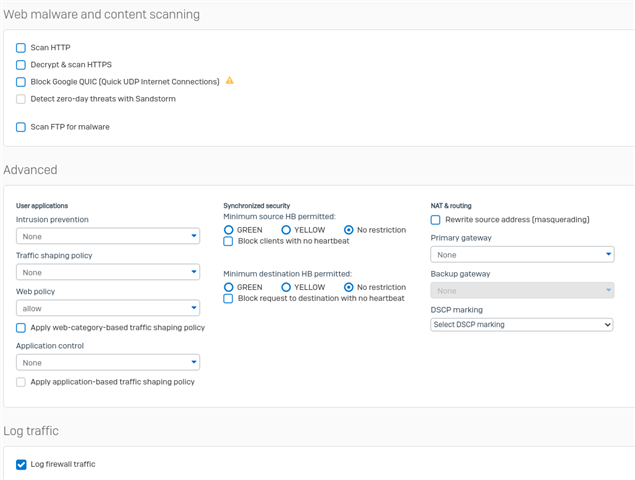Select YELLOW for minimum source HB
This screenshot has height=480, width=635.
click(x=286, y=230)
